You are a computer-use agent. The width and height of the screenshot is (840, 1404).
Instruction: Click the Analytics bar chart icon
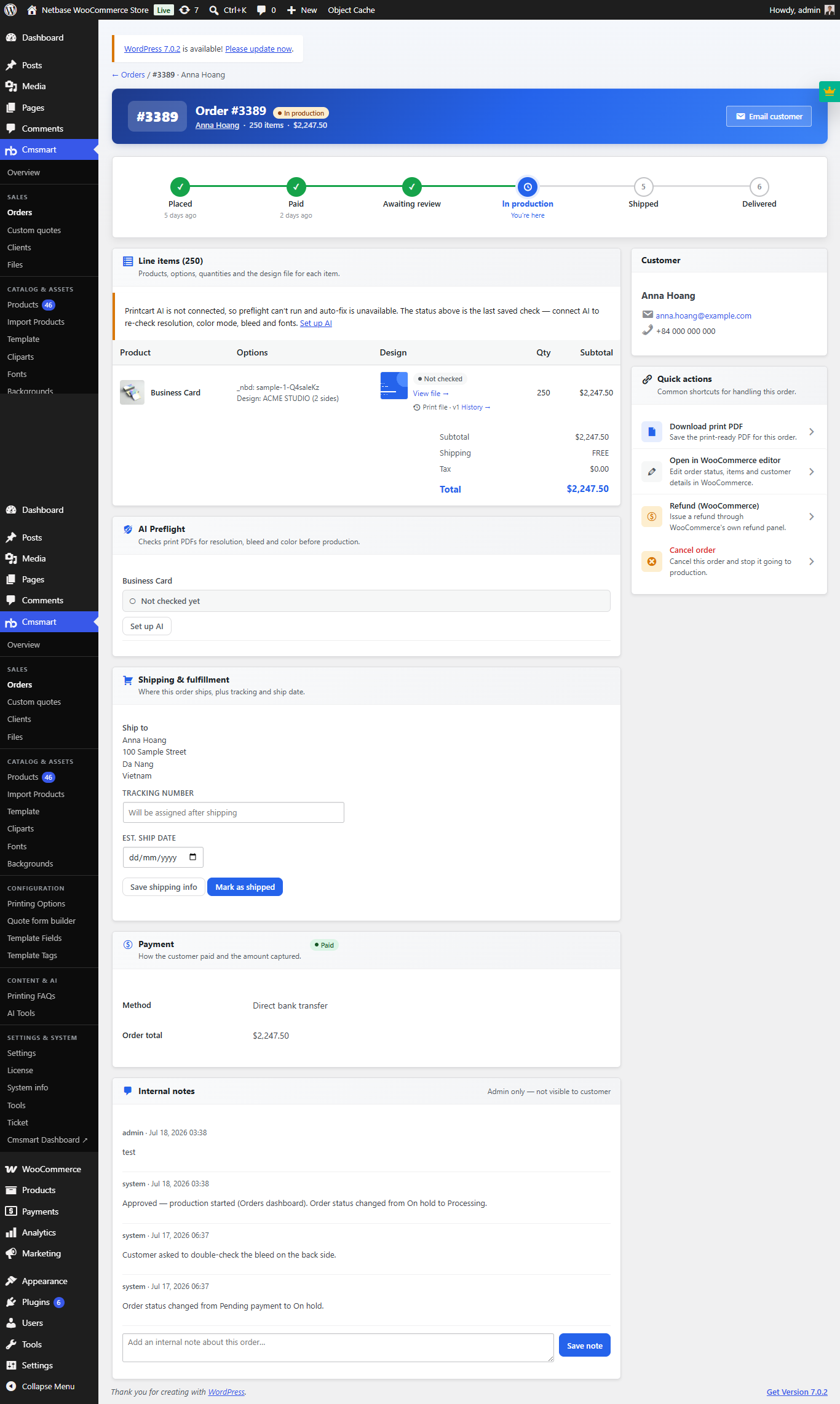11,1232
